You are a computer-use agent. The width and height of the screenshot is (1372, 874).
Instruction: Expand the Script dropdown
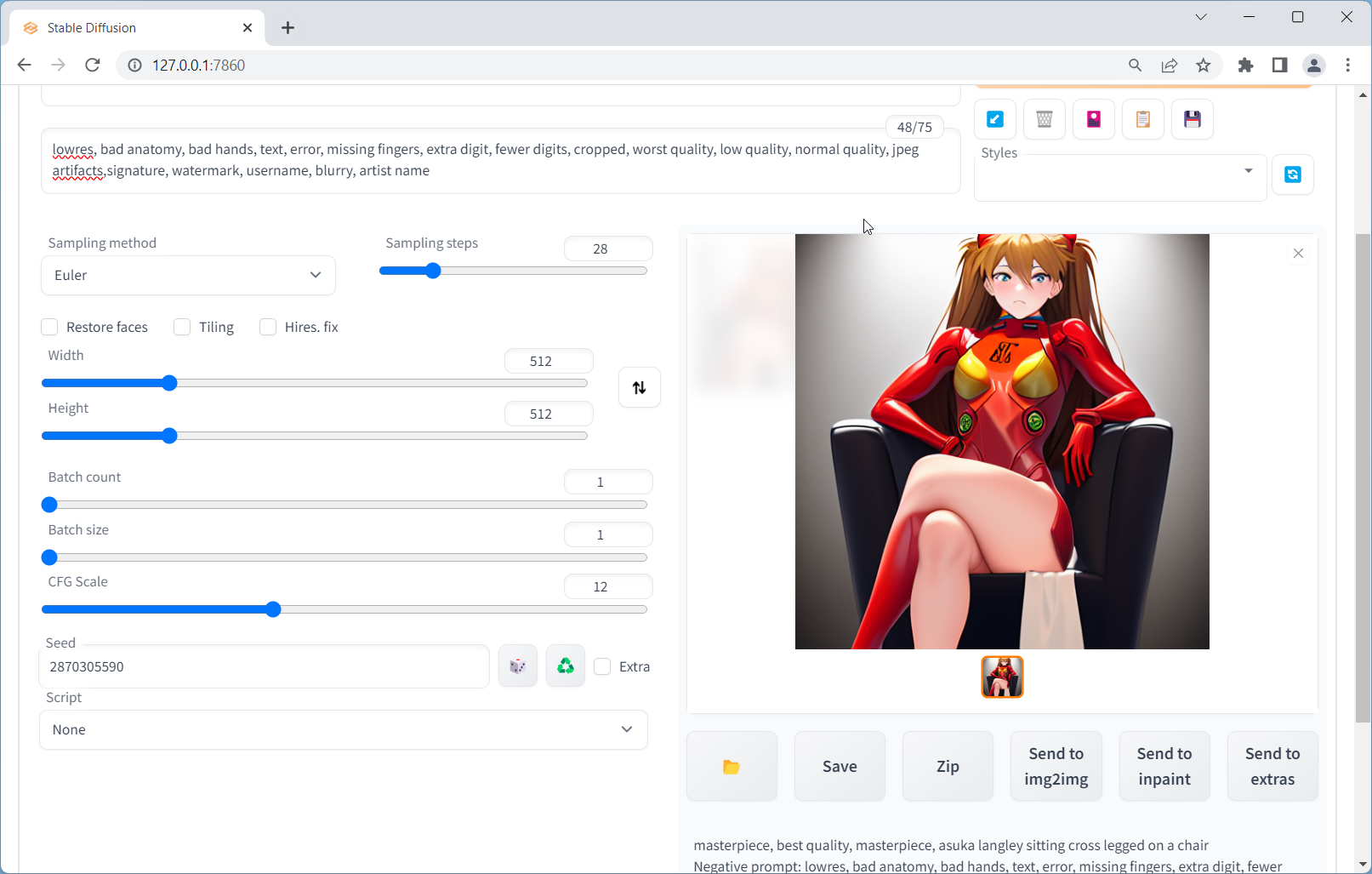[344, 729]
